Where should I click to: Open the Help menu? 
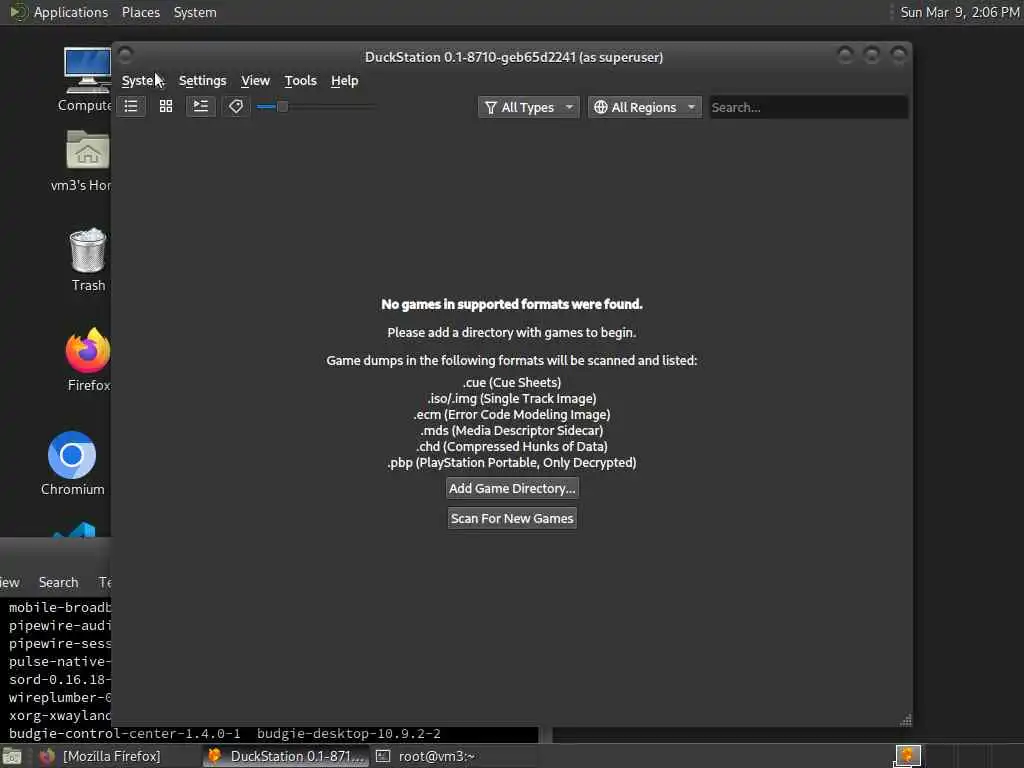point(345,81)
